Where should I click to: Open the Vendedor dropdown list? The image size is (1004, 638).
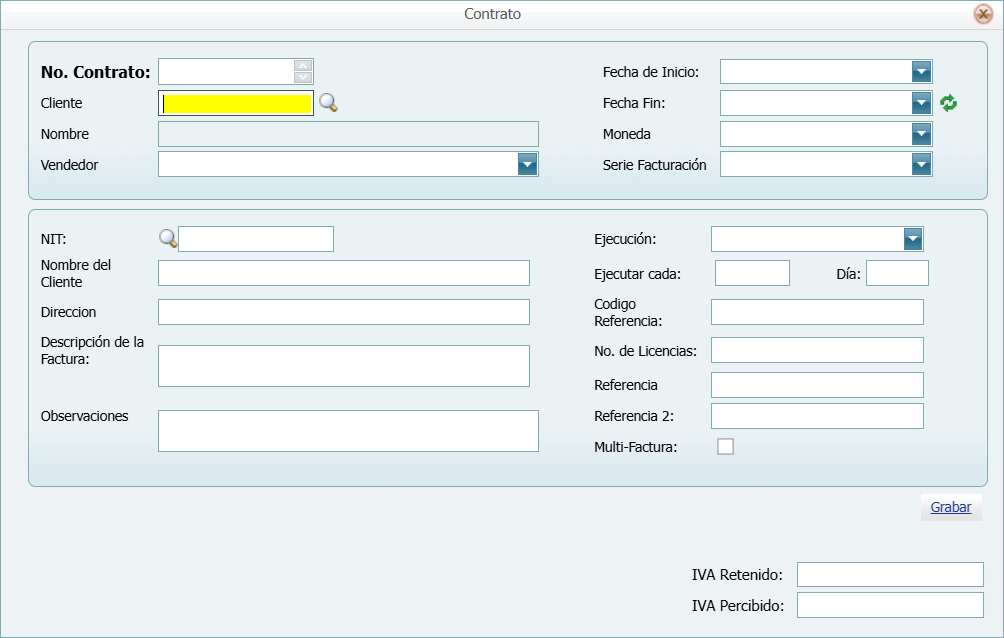coord(527,165)
